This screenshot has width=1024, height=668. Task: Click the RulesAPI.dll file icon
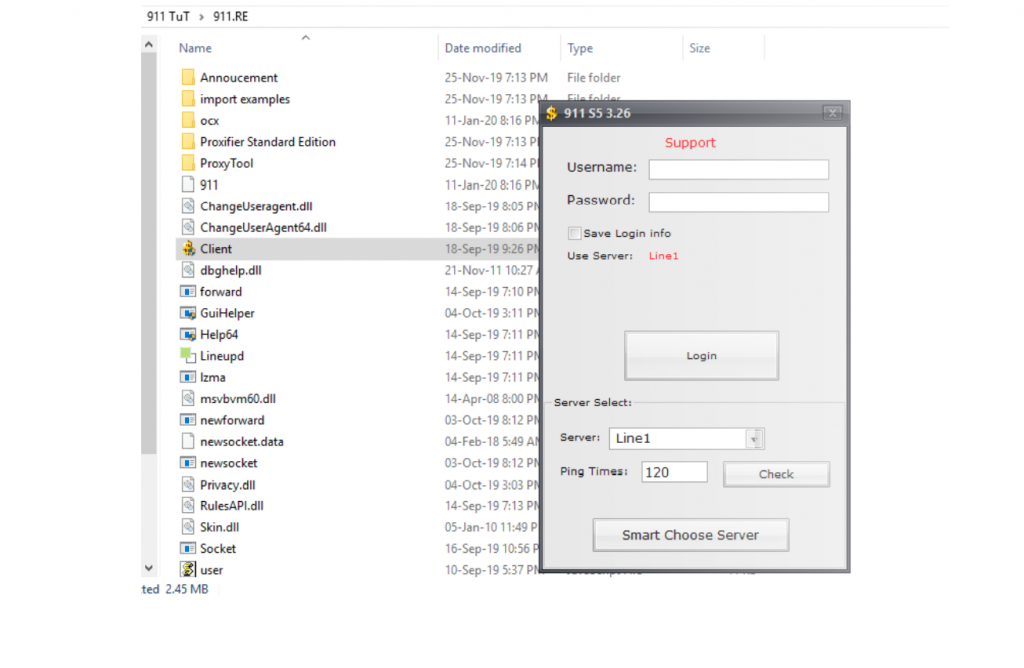click(188, 505)
